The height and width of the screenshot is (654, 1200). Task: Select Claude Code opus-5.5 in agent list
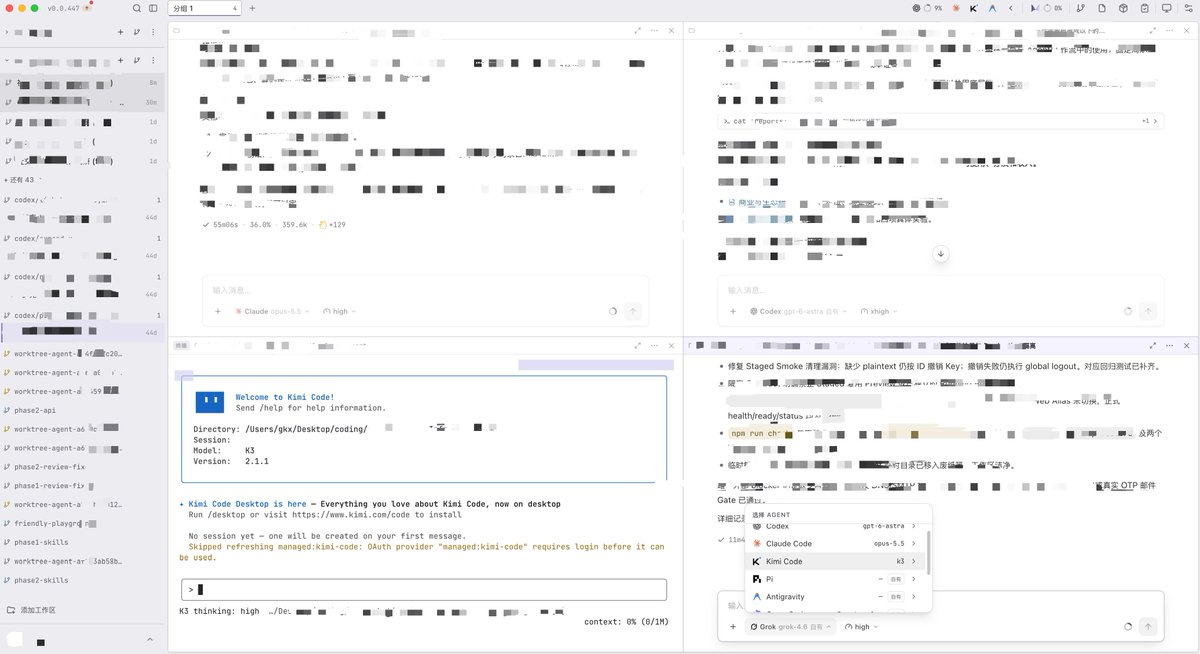(x=836, y=544)
